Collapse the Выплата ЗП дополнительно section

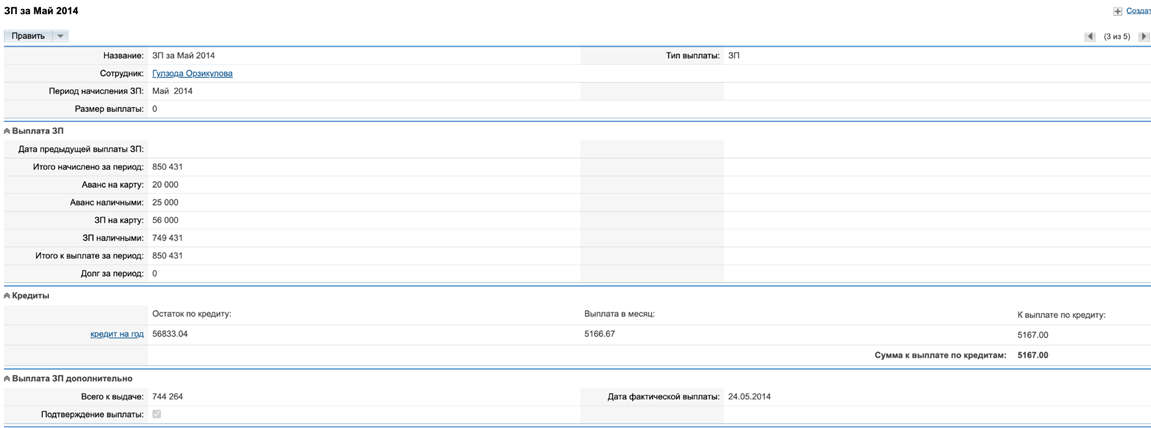[x=8, y=379]
